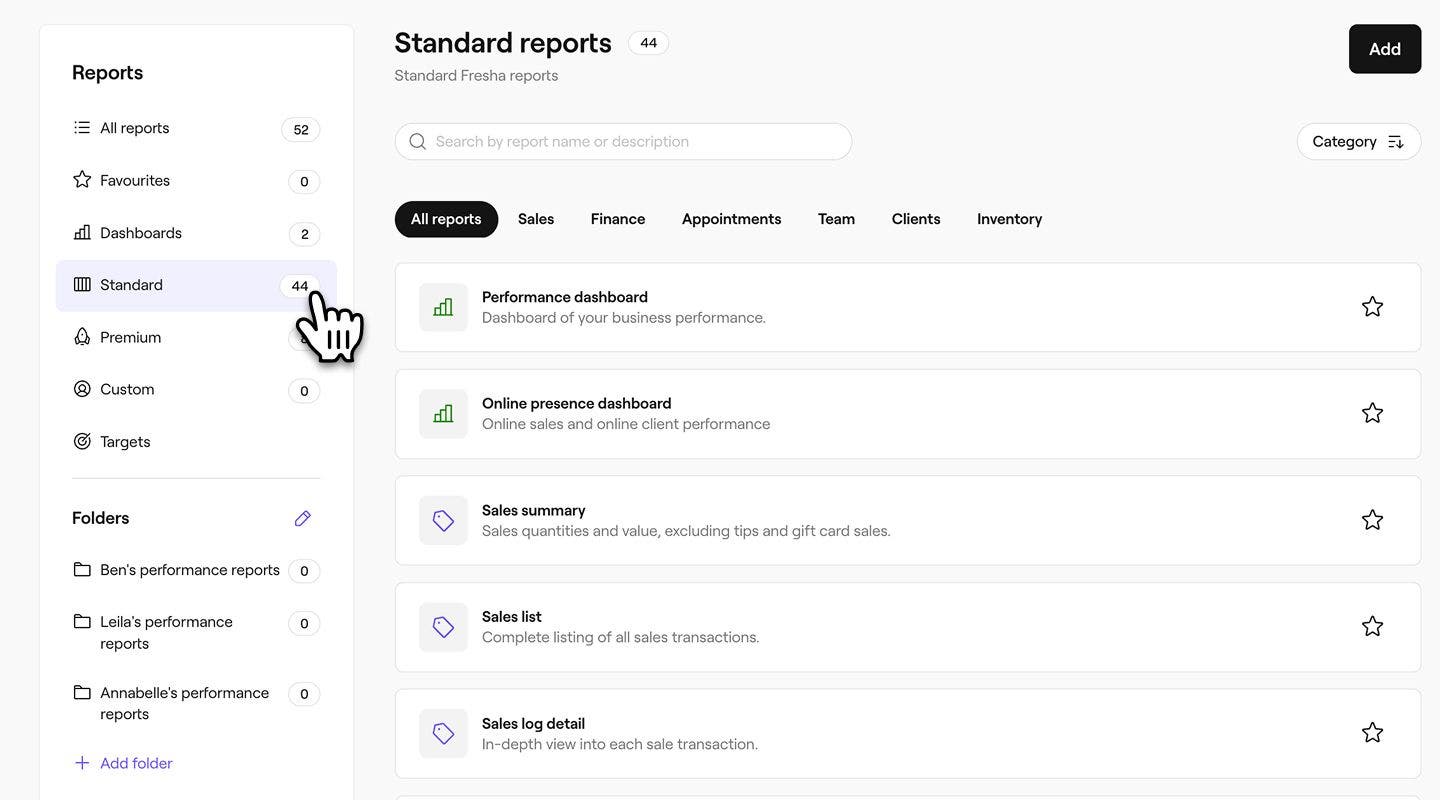Favourite the Performance dashboard with its star

click(x=1372, y=307)
